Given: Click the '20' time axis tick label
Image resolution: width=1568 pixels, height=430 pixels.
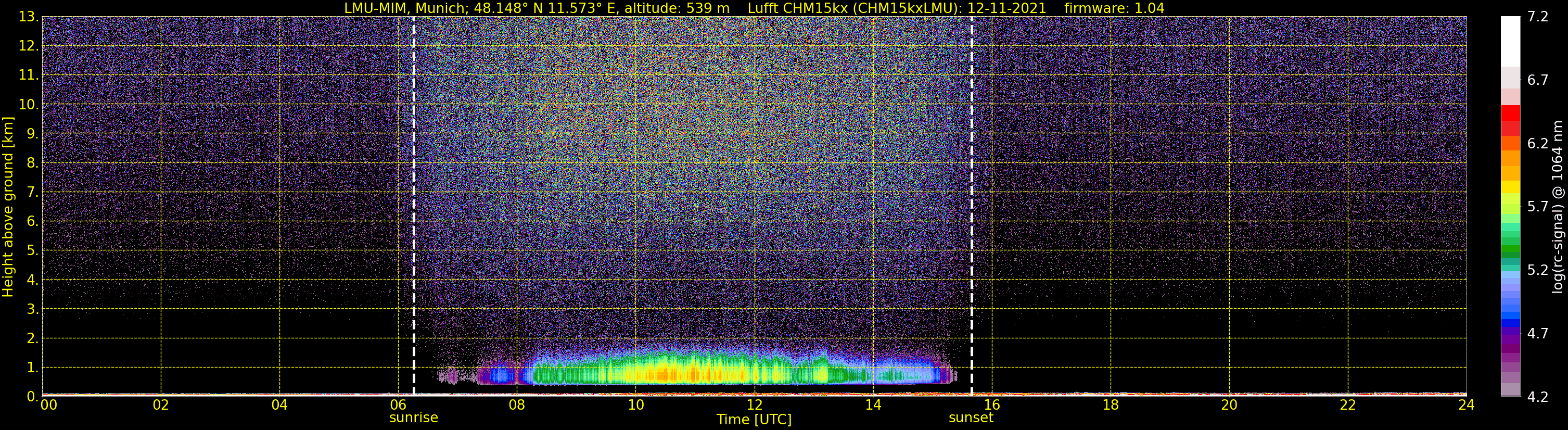Looking at the screenshot, I should 1230,405.
